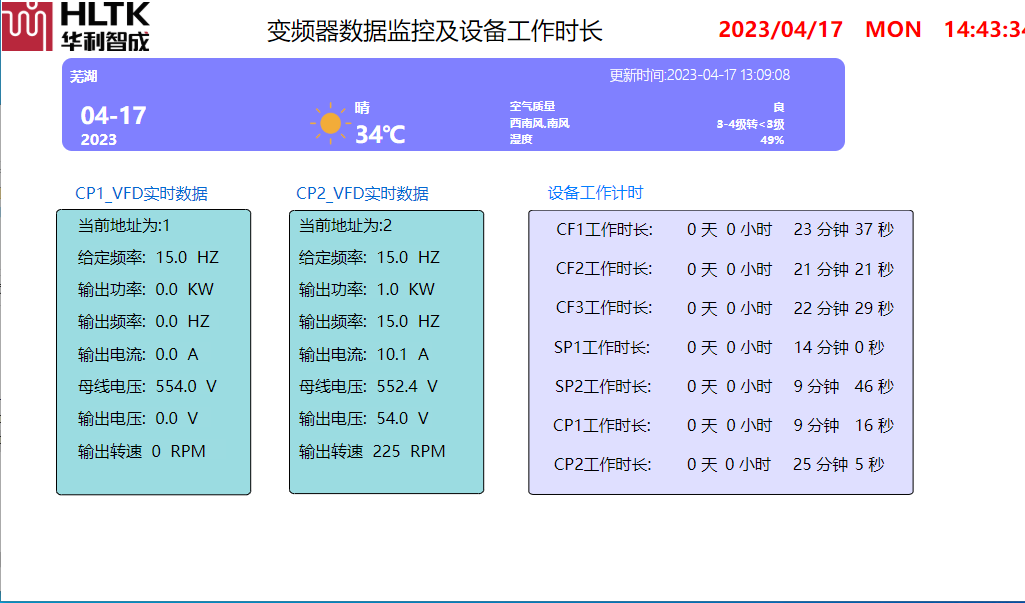Select the CP1 母线电压 554.0 value
Viewport: 1025px width, 603px height.
coord(176,386)
